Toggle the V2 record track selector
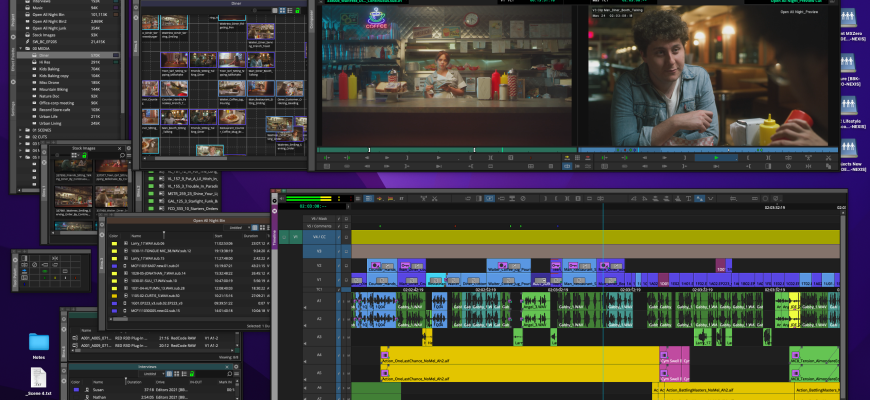Screen dimensions: 870x400 [319, 266]
